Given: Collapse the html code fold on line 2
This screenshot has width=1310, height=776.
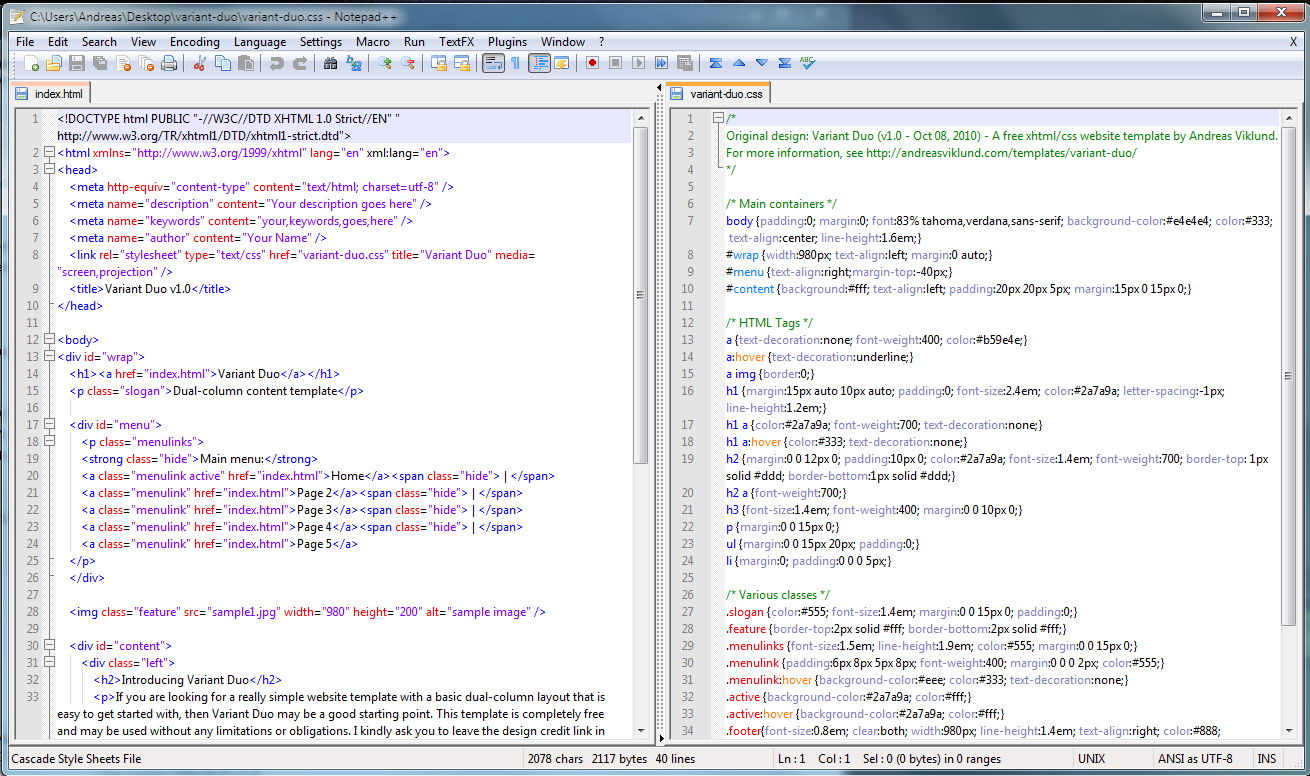Looking at the screenshot, I should (x=49, y=153).
